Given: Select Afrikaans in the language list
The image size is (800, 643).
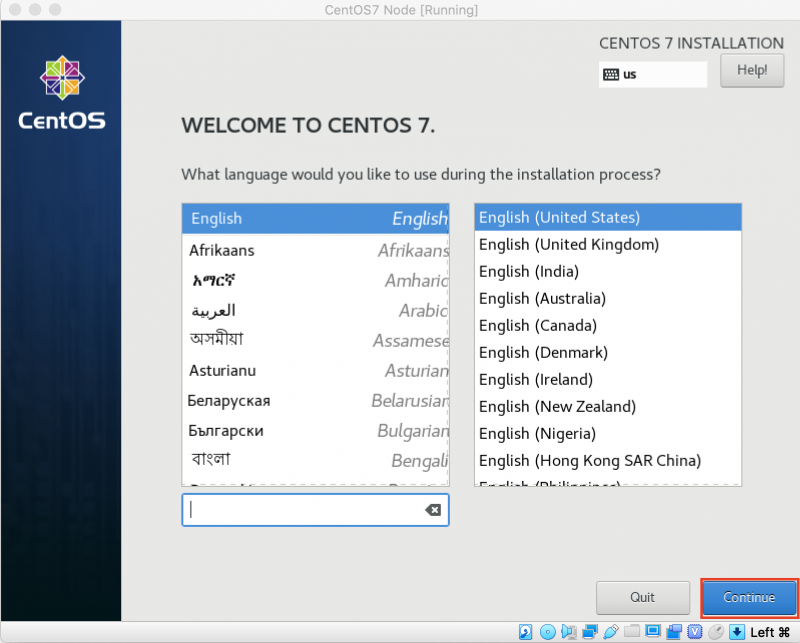Looking at the screenshot, I should click(315, 251).
